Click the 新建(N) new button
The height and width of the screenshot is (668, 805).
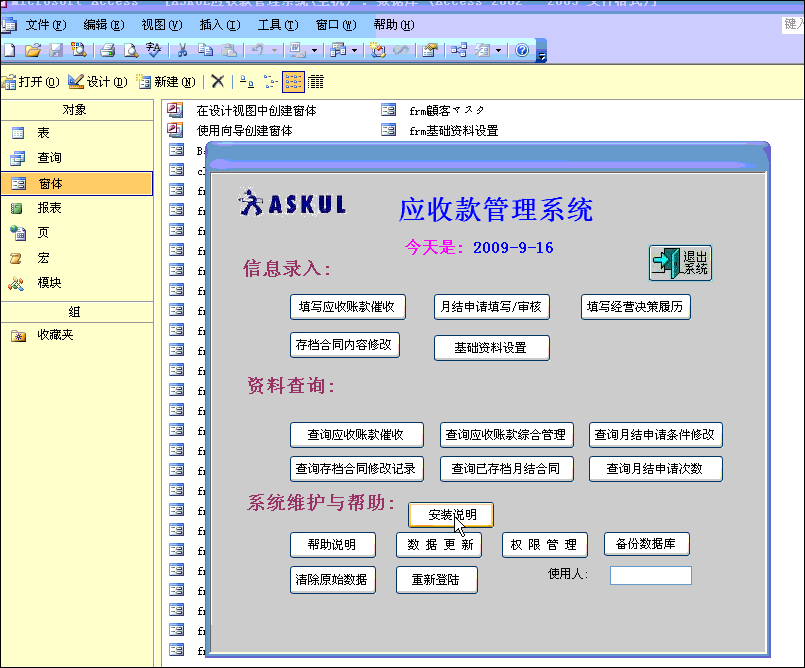[166, 82]
